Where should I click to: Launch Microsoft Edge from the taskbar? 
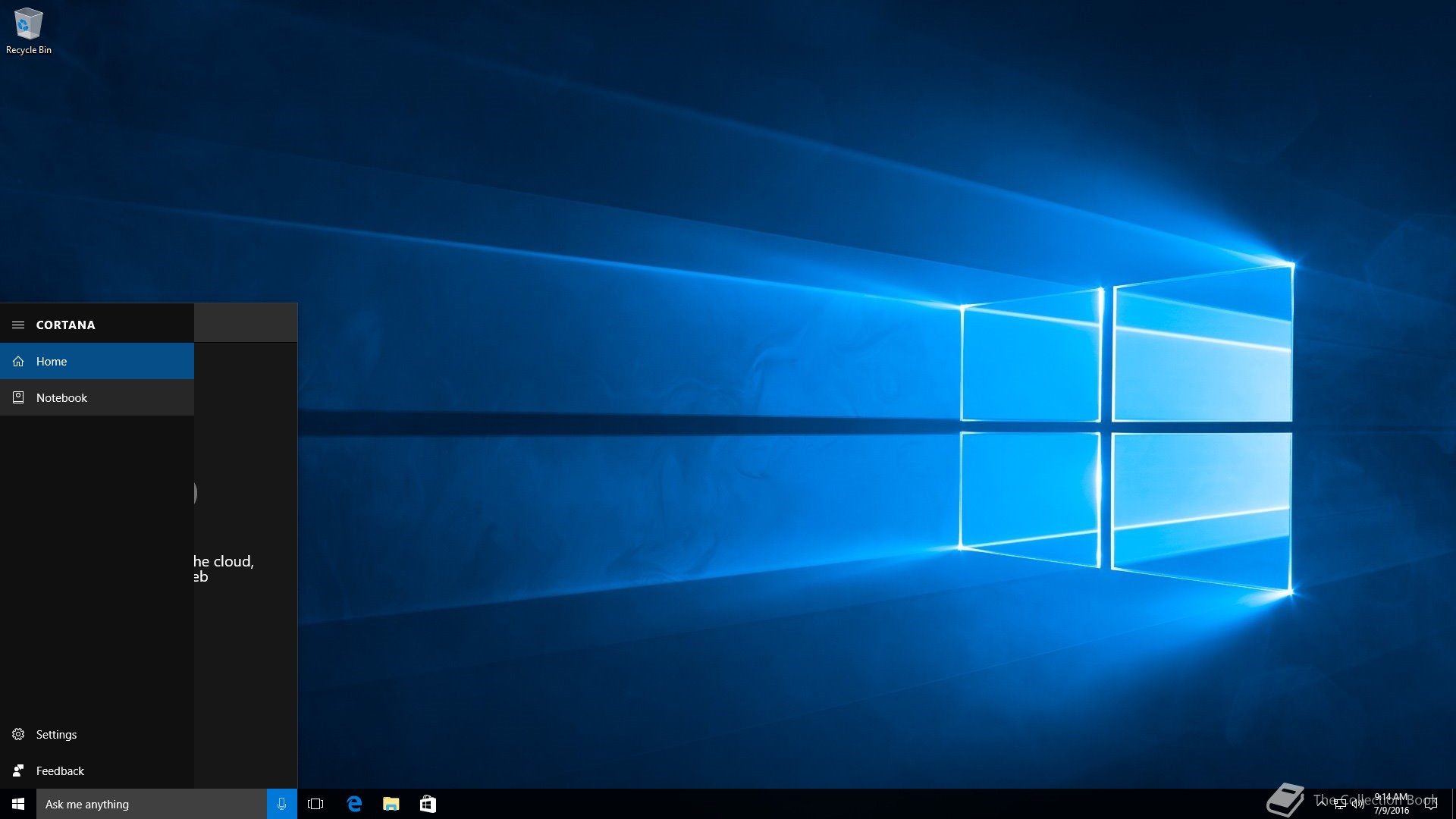pyautogui.click(x=354, y=804)
